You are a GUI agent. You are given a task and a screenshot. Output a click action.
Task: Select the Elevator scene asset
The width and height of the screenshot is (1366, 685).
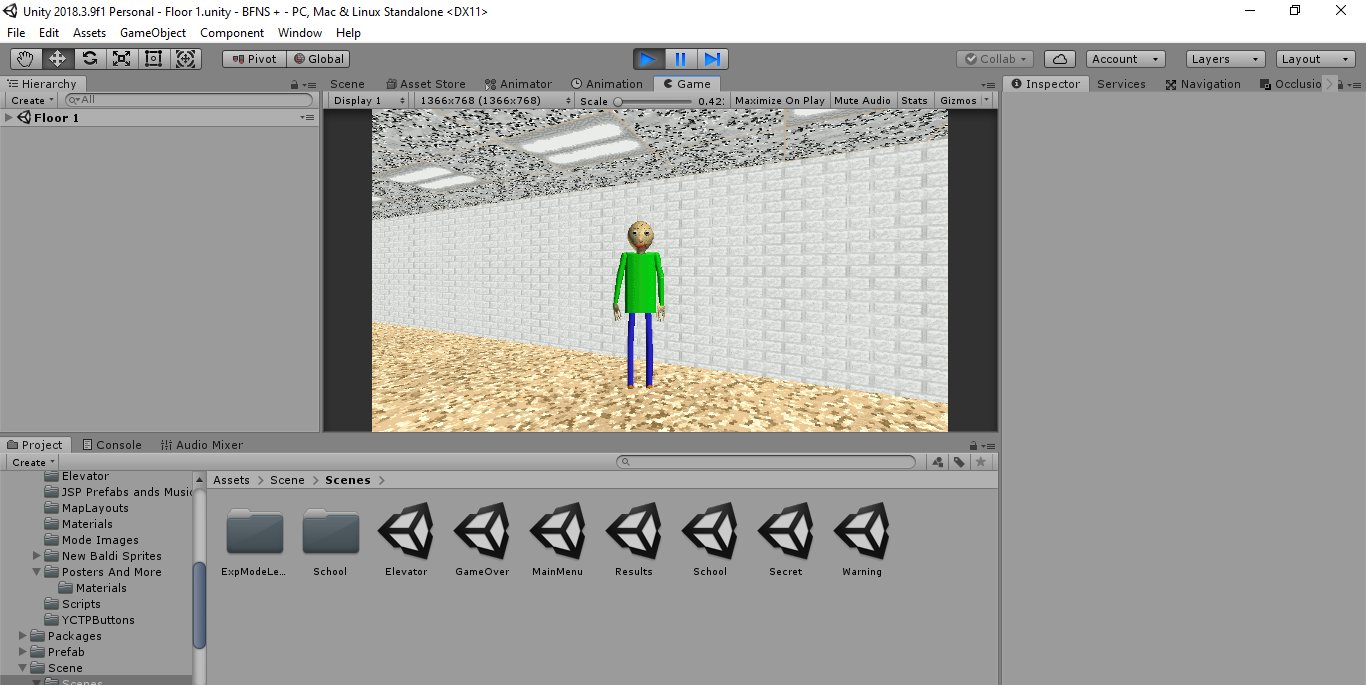(x=406, y=541)
